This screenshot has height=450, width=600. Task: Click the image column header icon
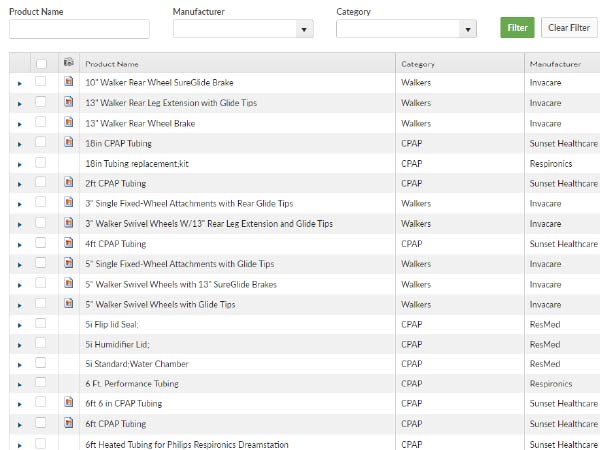(x=68, y=62)
